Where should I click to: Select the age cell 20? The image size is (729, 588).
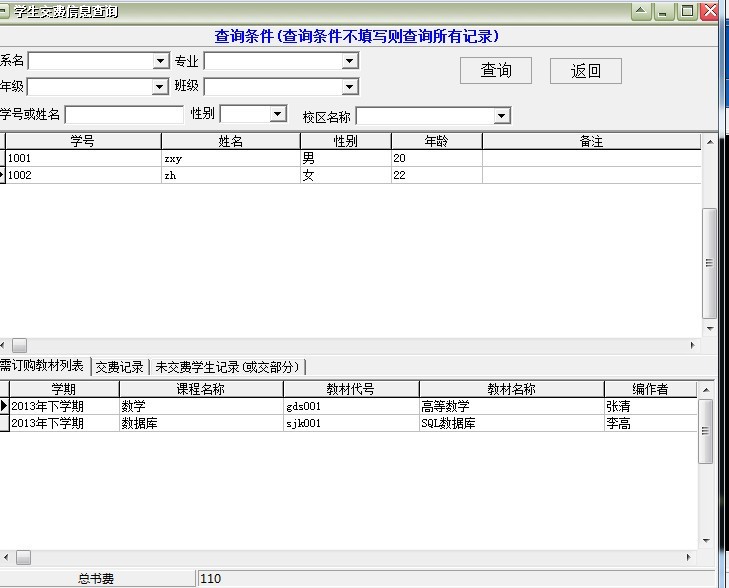(x=437, y=159)
